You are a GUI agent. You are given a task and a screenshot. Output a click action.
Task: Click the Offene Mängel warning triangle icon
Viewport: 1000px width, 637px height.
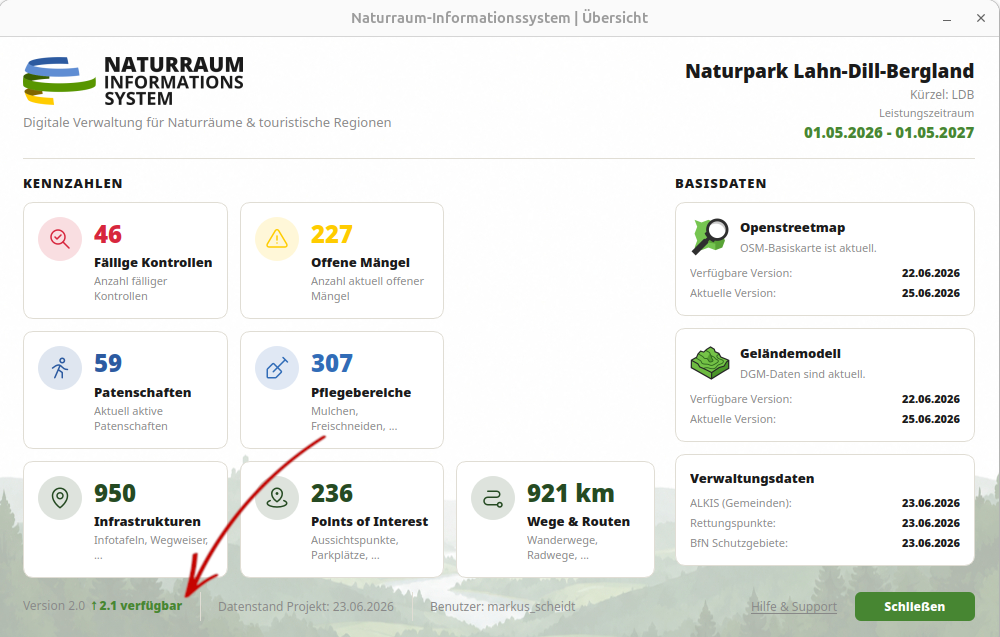[x=277, y=239]
